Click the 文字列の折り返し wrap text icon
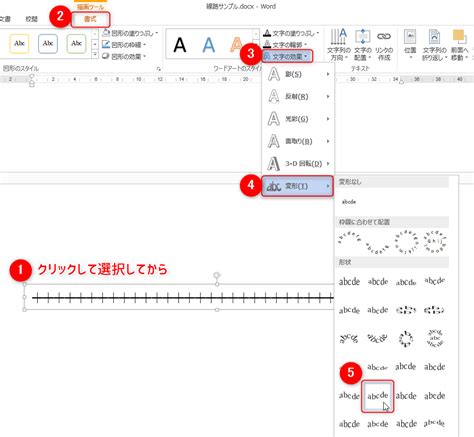The width and height of the screenshot is (474, 437). (x=434, y=45)
